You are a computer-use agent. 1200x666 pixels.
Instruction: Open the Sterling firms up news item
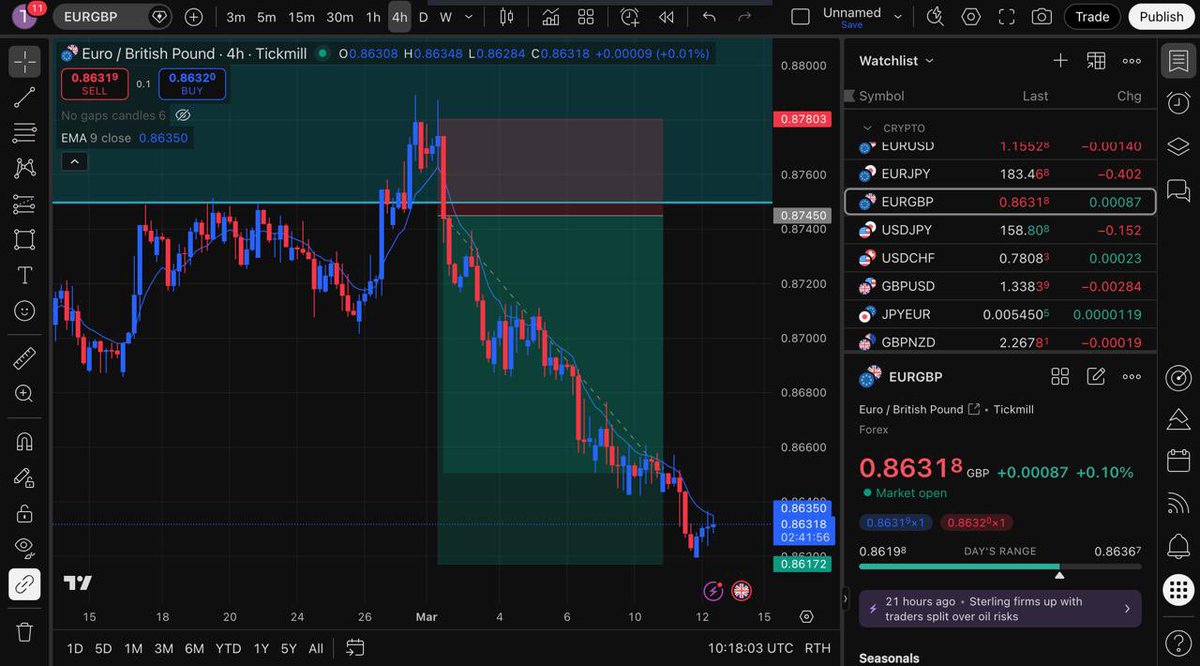pos(1000,608)
